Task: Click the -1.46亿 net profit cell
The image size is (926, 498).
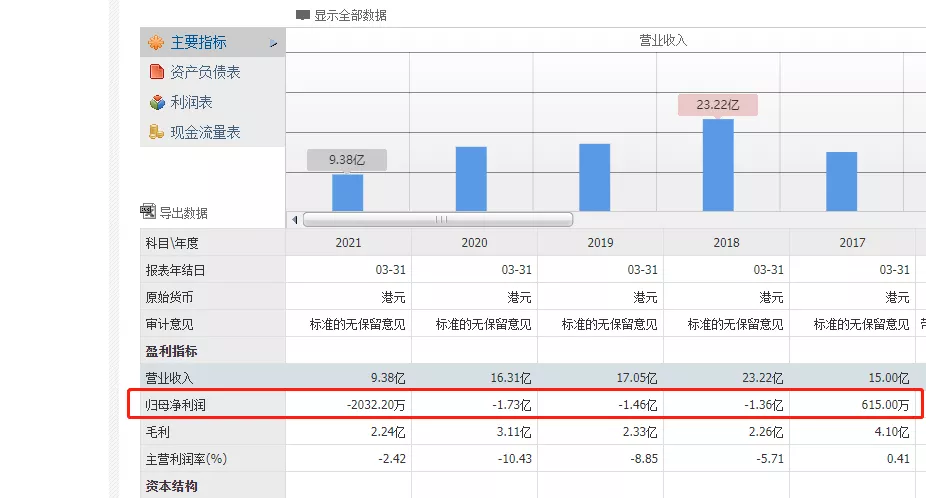Action: tap(601, 405)
